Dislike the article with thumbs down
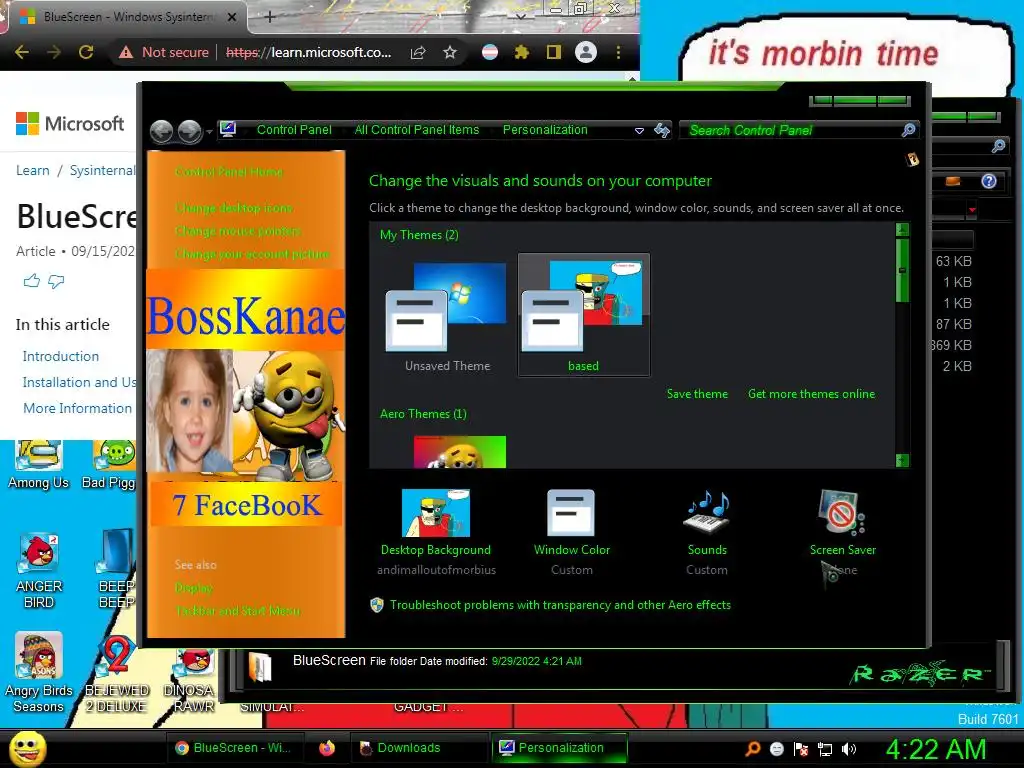Image resolution: width=1024 pixels, height=768 pixels. pos(56,281)
